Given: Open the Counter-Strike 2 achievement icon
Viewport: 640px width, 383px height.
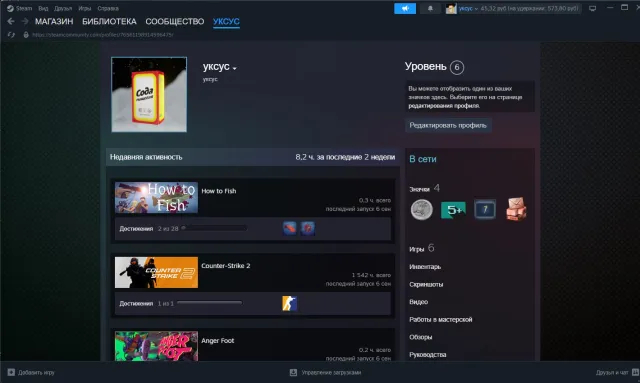Looking at the screenshot, I should click(x=289, y=303).
